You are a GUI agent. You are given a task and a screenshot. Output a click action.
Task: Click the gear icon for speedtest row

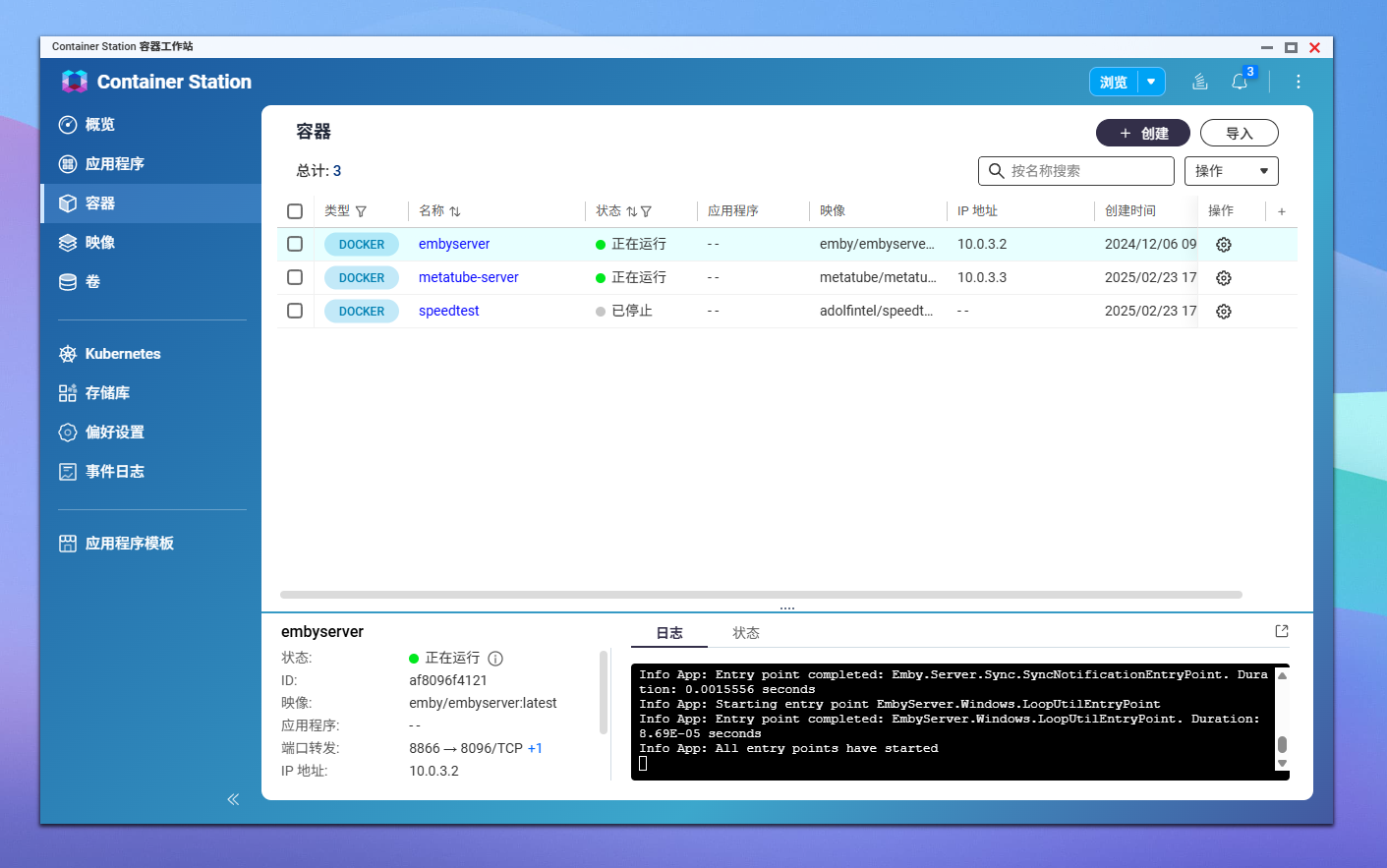(1223, 312)
